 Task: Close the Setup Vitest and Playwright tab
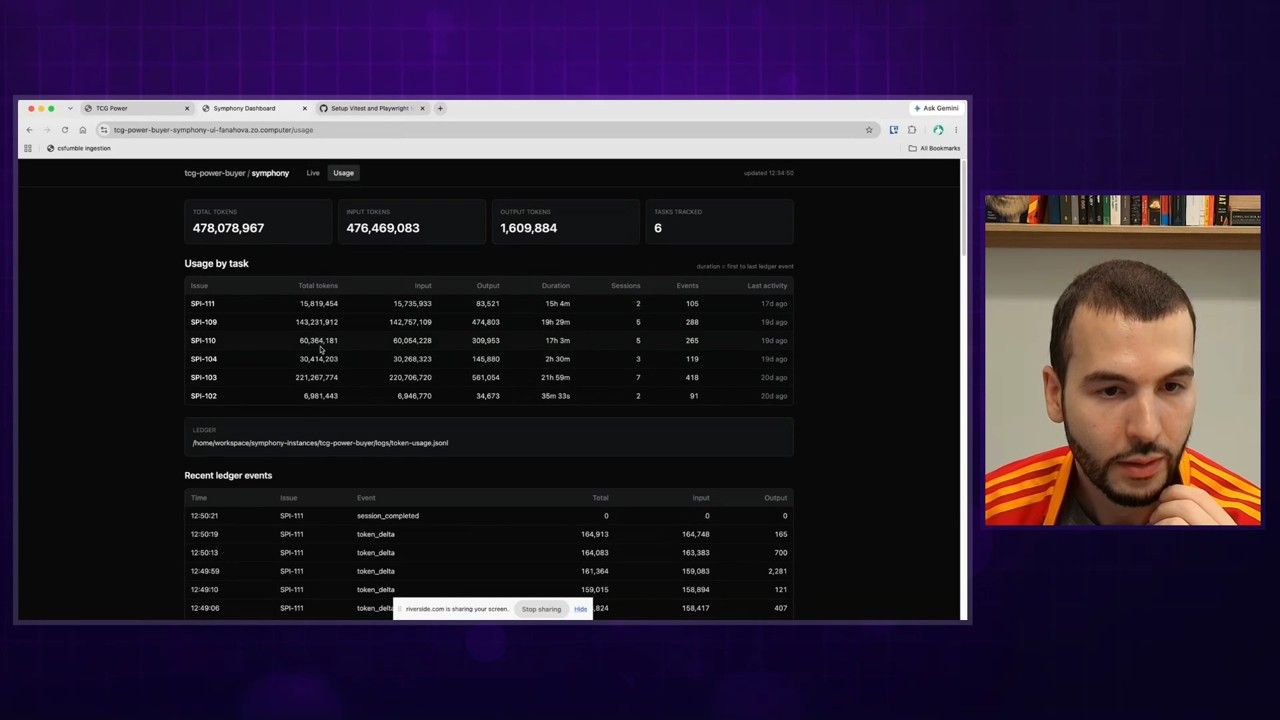pyautogui.click(x=422, y=108)
